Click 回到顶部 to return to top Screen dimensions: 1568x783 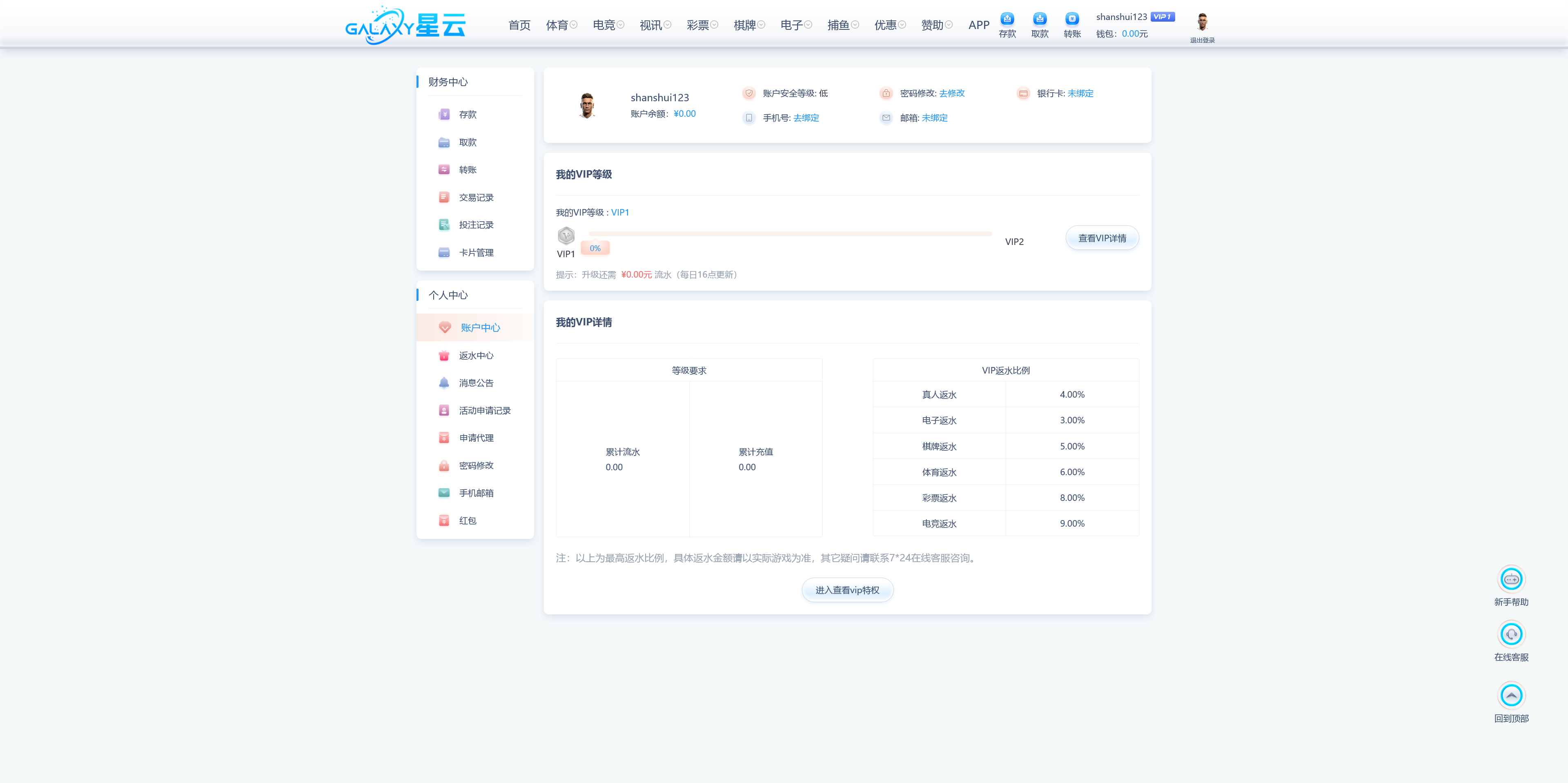click(x=1512, y=695)
